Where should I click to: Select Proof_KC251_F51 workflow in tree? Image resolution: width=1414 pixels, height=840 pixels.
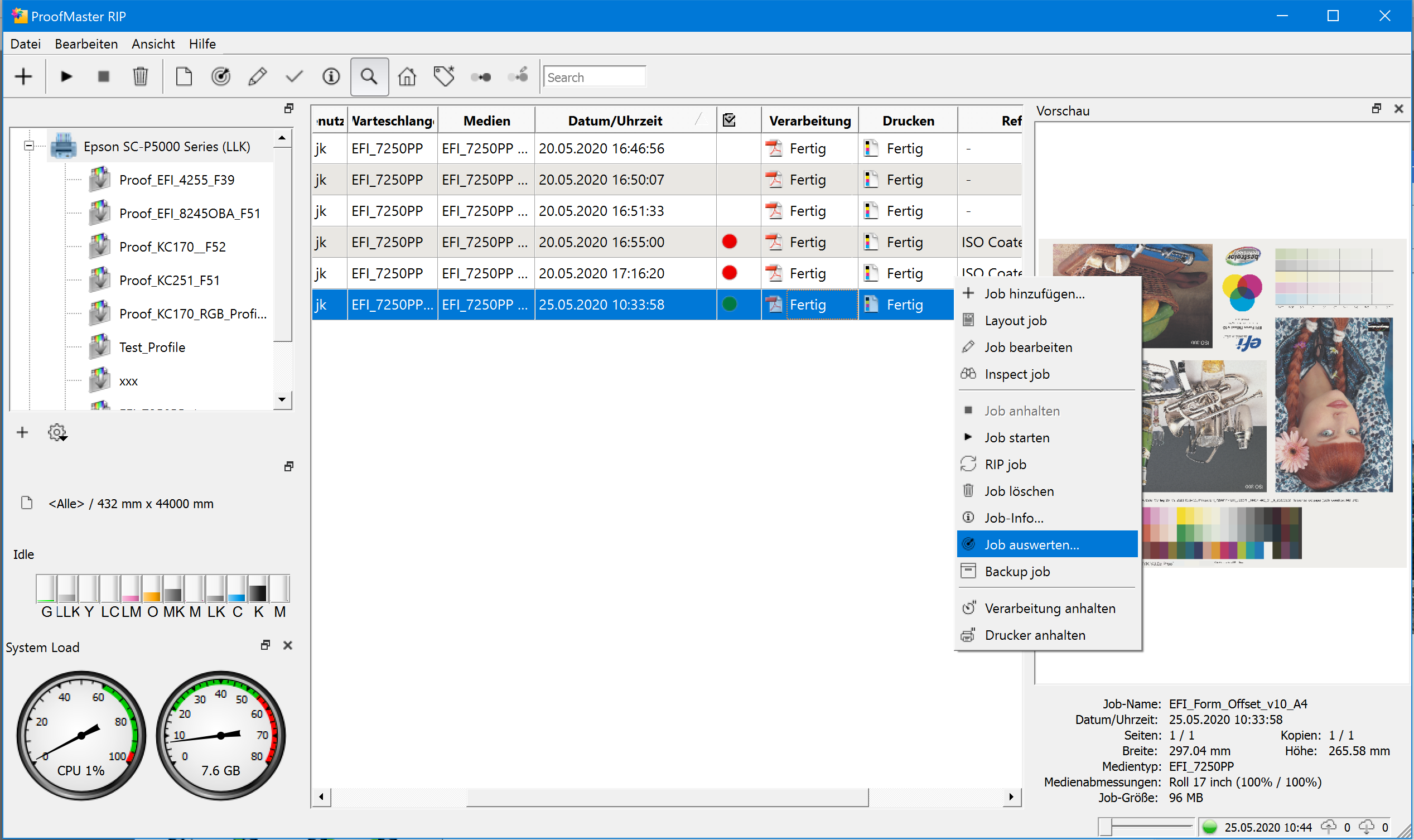[x=168, y=280]
